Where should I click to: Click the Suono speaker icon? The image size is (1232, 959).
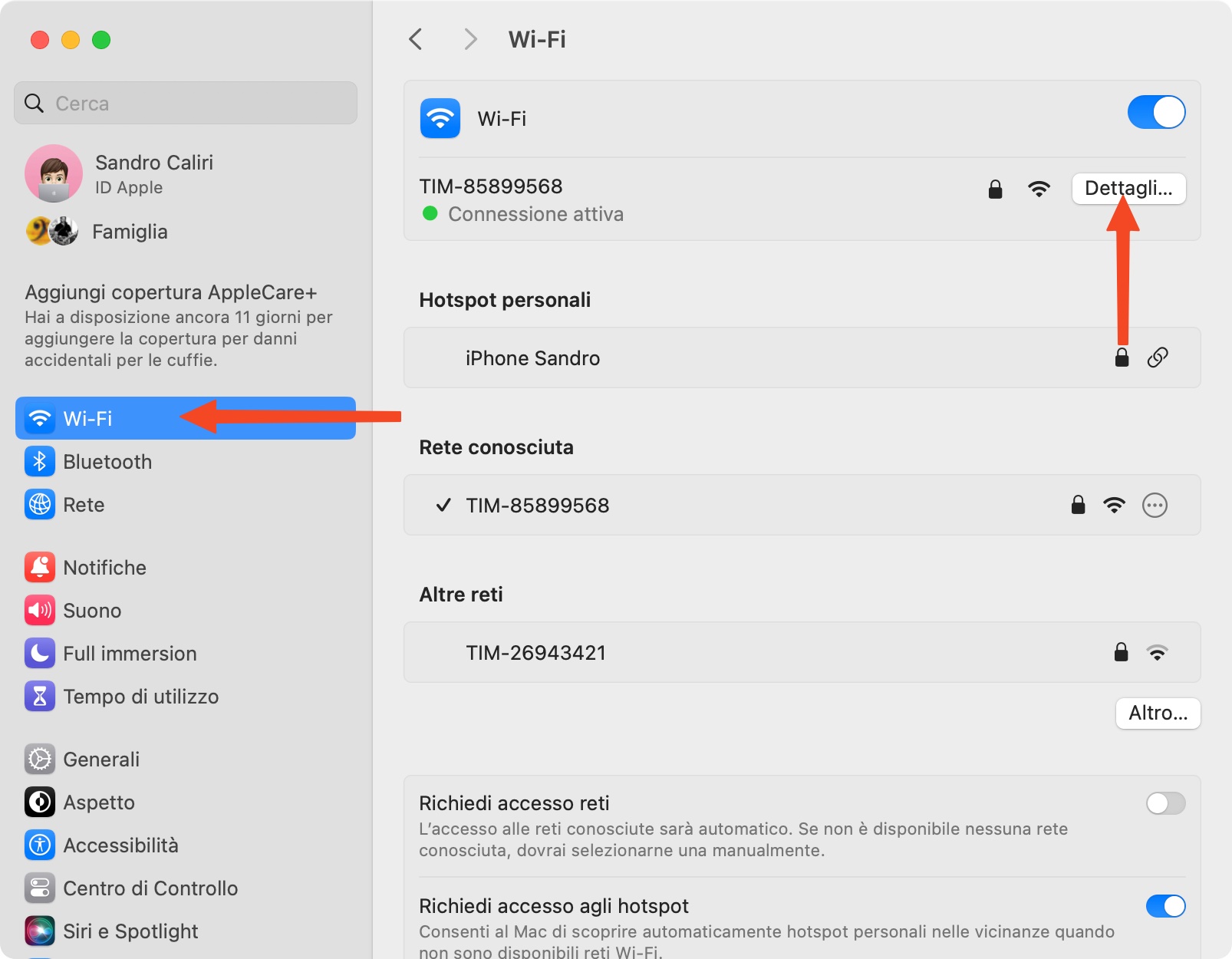(x=40, y=610)
